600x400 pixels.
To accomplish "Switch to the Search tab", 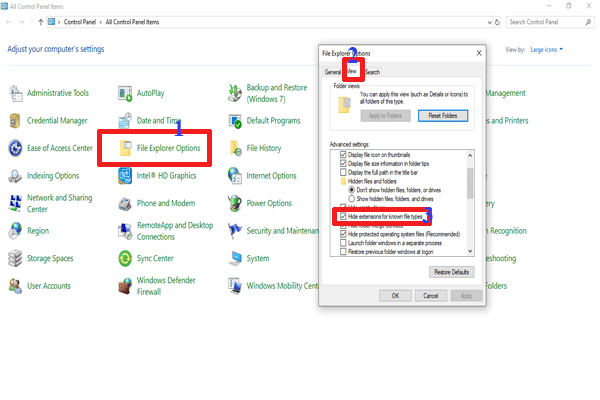I will point(372,72).
